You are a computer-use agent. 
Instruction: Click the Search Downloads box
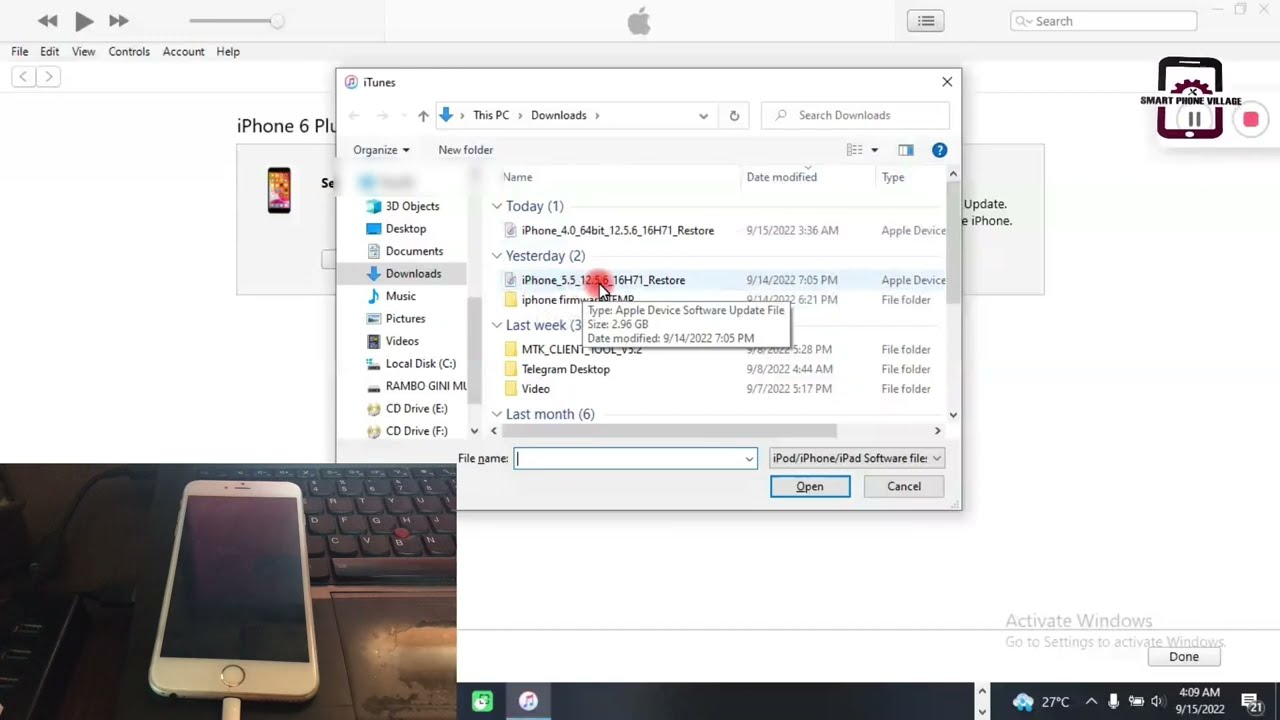coord(856,115)
